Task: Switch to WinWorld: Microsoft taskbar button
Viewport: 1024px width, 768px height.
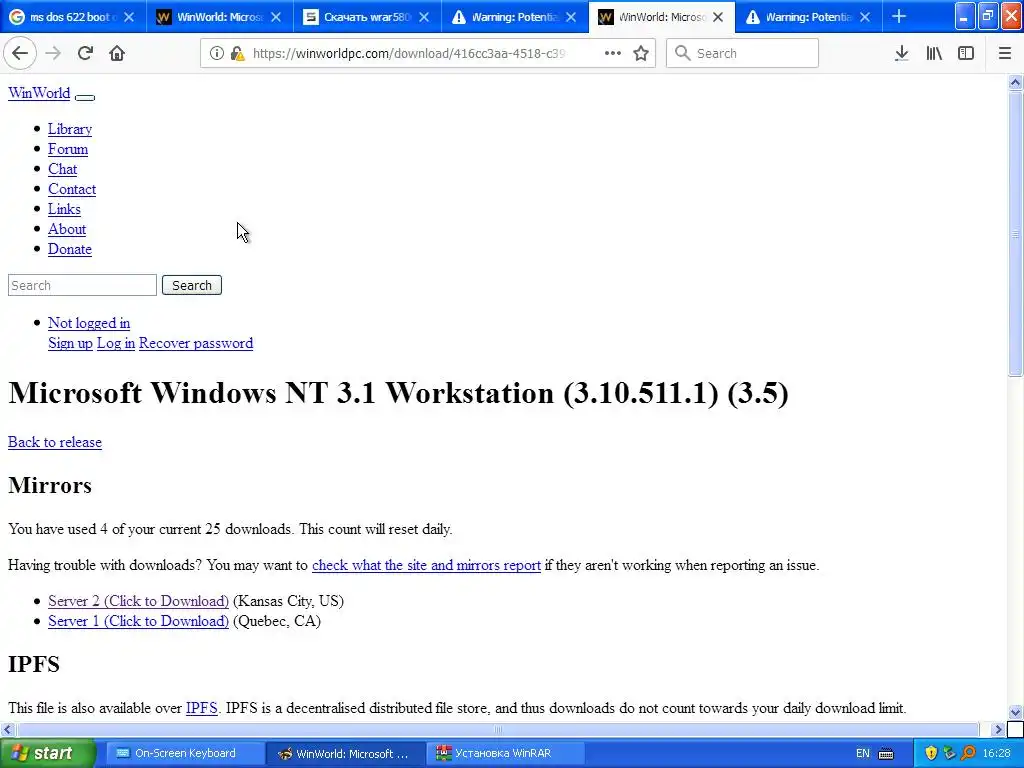Action: click(345, 754)
